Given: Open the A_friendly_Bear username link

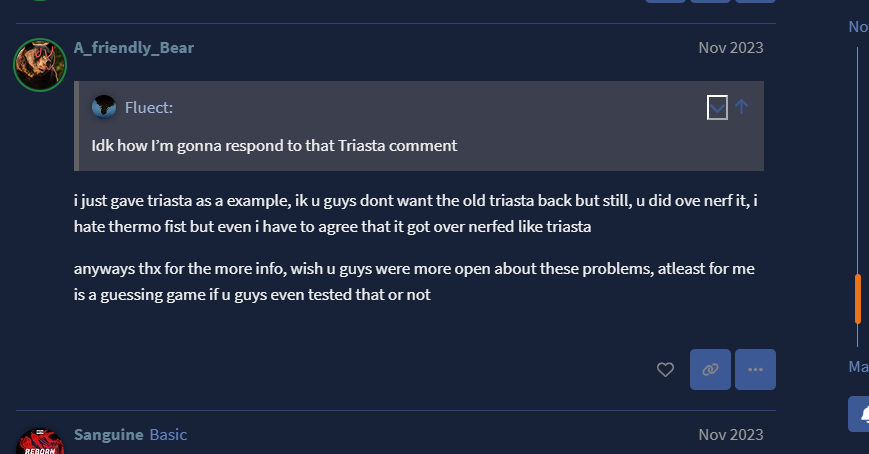Looking at the screenshot, I should click(134, 47).
